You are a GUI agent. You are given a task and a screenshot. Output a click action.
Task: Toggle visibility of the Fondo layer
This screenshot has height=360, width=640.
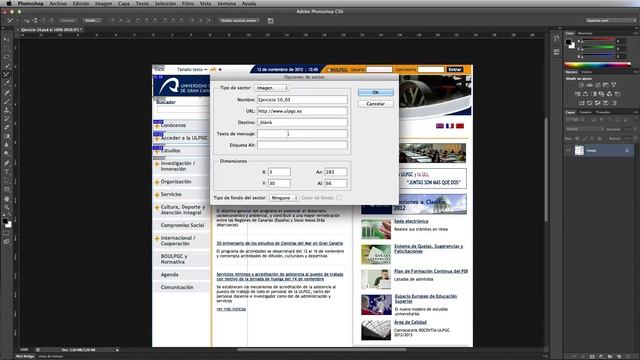568,151
